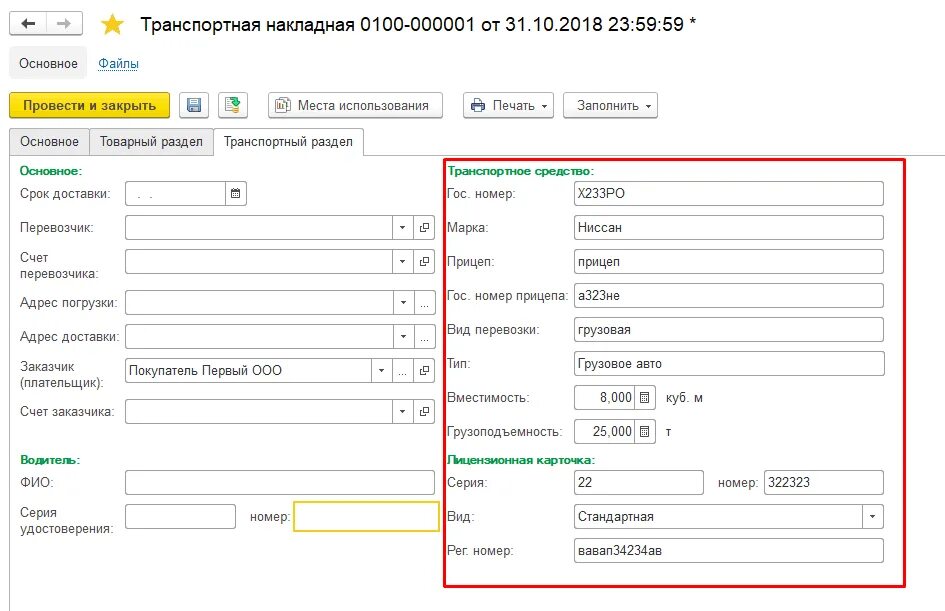Click Вместимость value 8,000
The height and width of the screenshot is (611, 945).
604,398
